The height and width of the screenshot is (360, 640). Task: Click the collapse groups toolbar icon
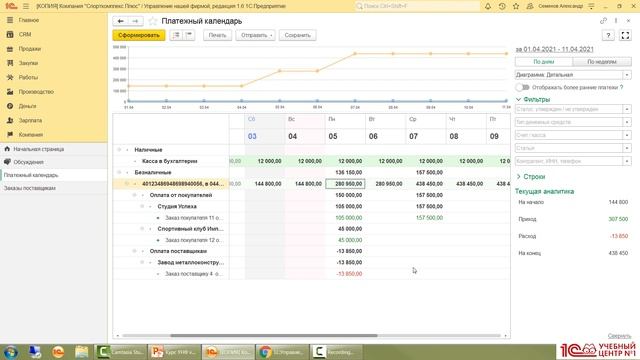tap(189, 36)
